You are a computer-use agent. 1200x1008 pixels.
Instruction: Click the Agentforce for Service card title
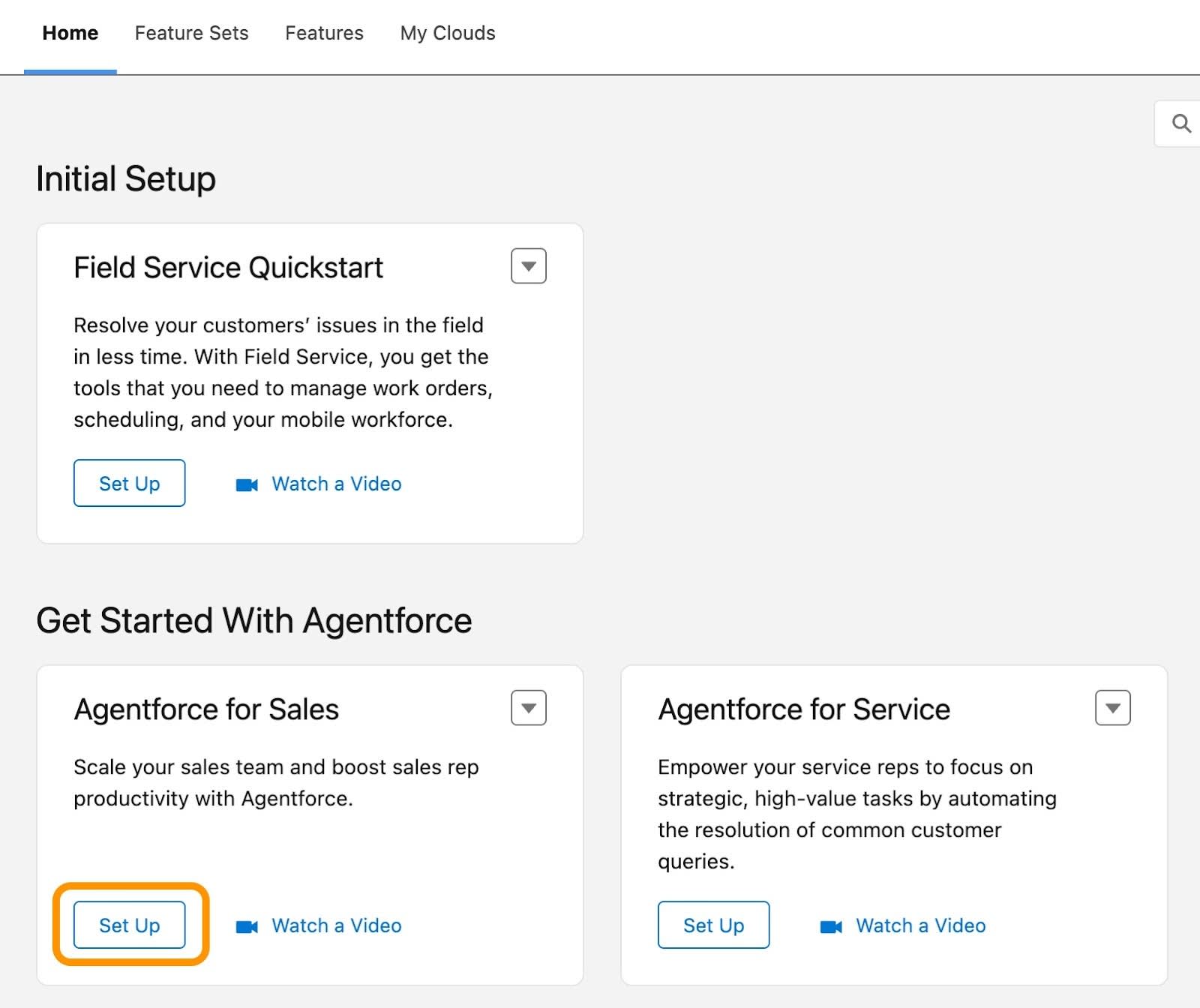(804, 709)
